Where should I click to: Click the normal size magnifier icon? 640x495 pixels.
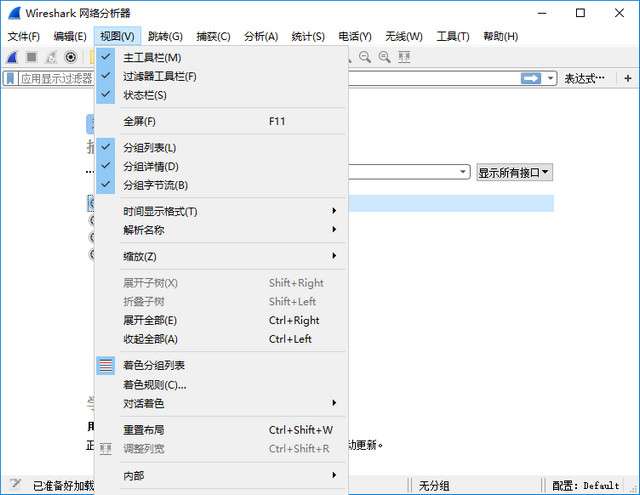pyautogui.click(x=384, y=57)
